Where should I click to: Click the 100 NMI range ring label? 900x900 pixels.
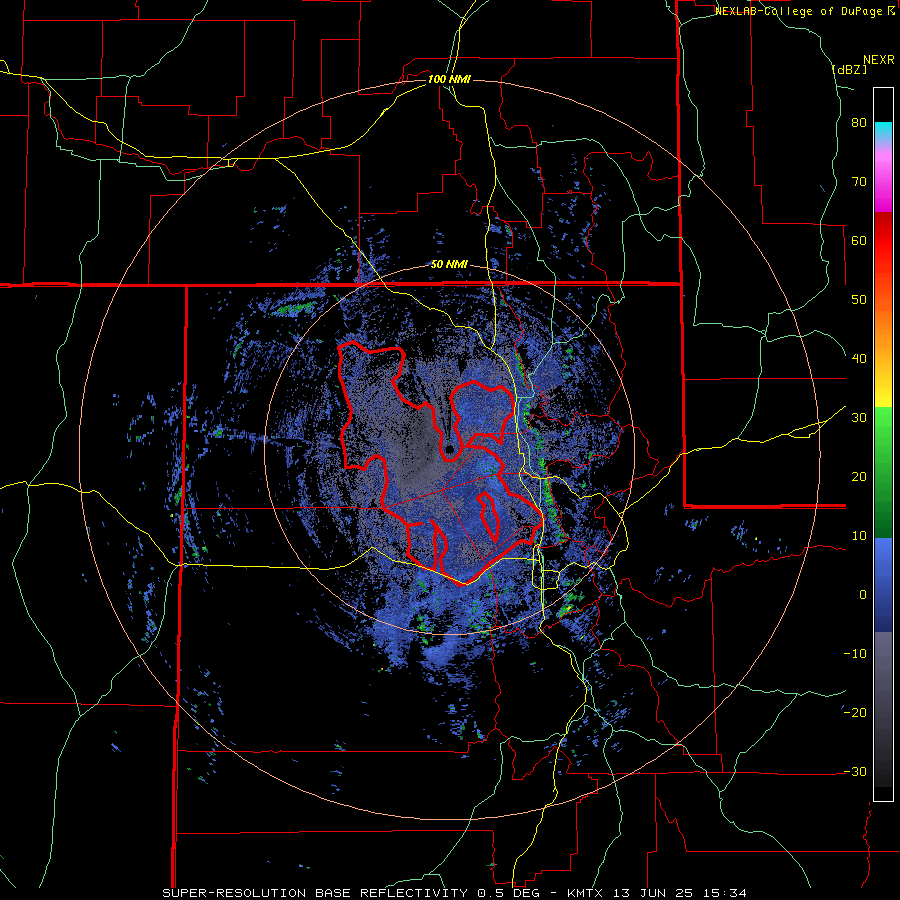click(x=449, y=79)
